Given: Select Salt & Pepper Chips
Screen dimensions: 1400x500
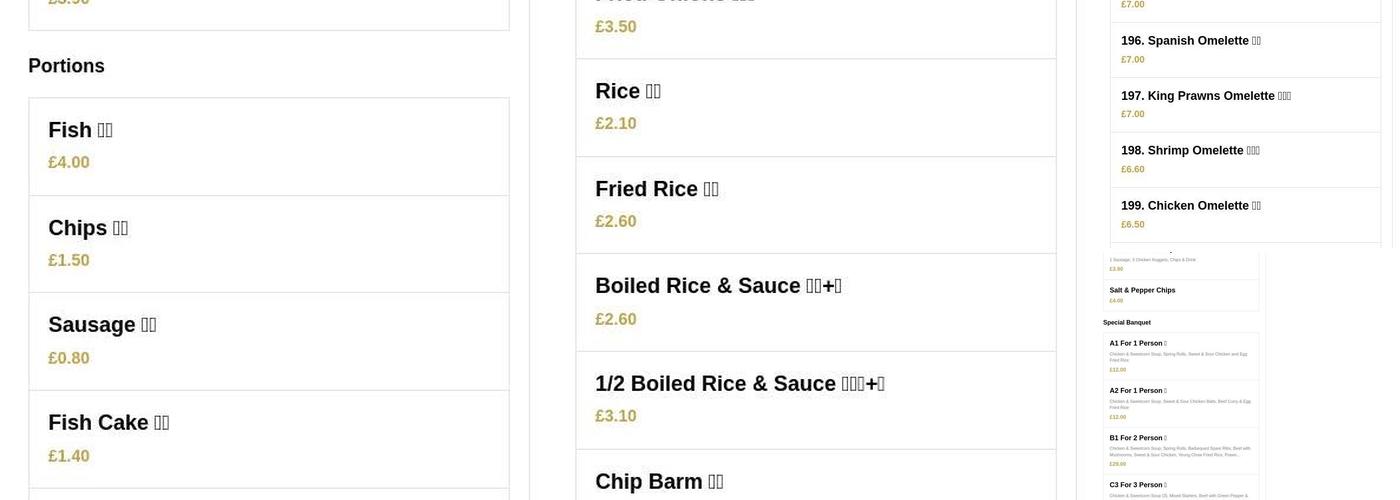Looking at the screenshot, I should coord(1181,295).
